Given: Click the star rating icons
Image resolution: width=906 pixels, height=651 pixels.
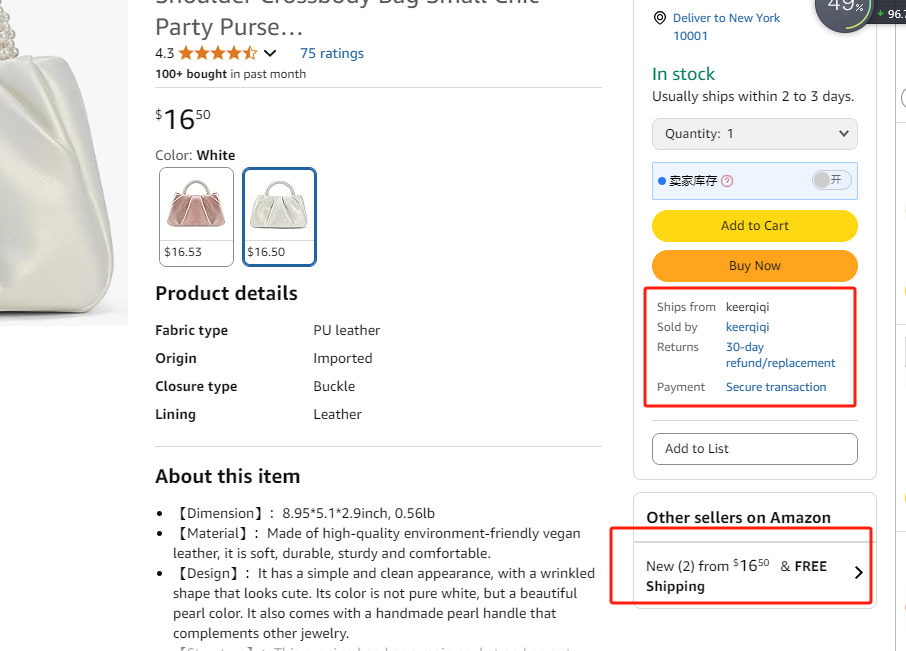Looking at the screenshot, I should coord(217,54).
